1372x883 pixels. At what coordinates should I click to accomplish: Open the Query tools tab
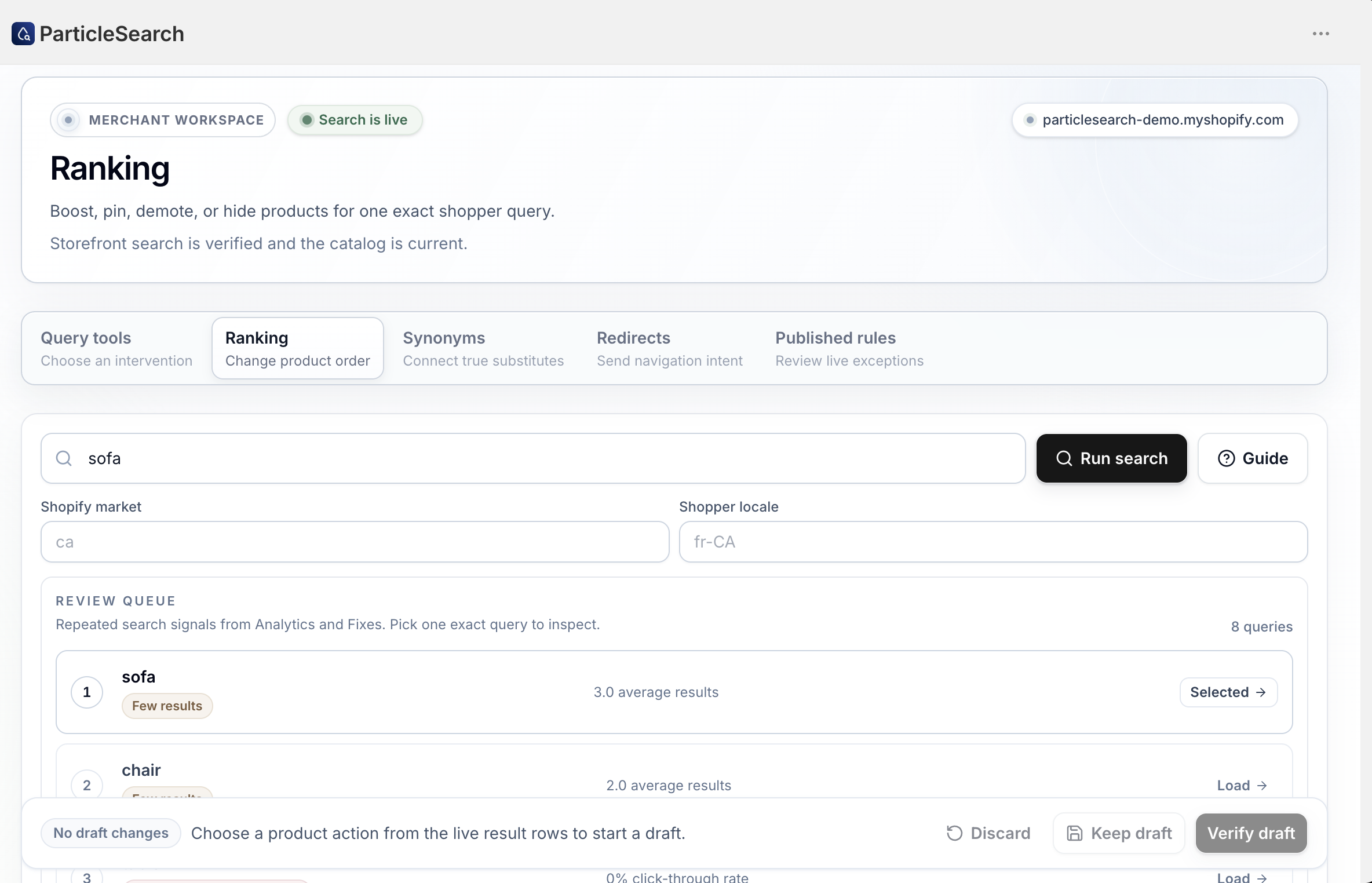click(x=116, y=348)
